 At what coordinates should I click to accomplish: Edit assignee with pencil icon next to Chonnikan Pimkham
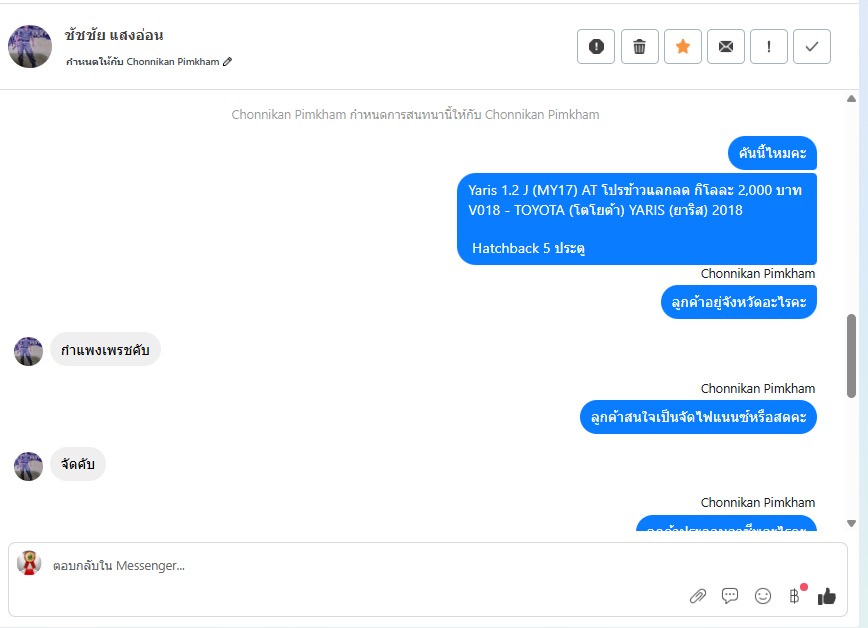(228, 61)
